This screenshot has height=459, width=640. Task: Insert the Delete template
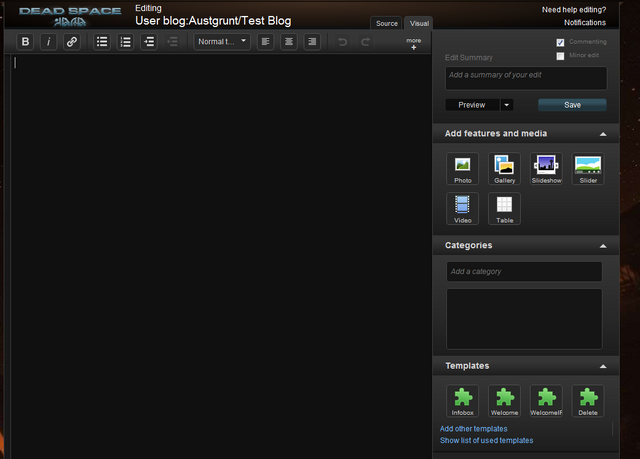(x=588, y=401)
